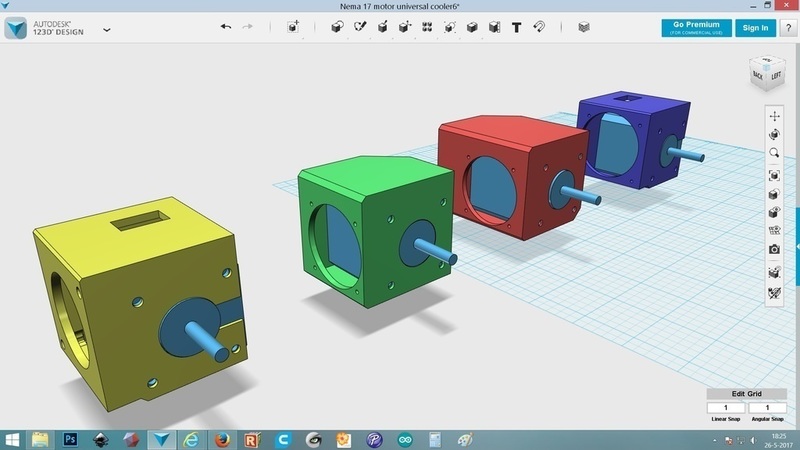
Task: Select the Snap magnet tool
Action: [539, 27]
